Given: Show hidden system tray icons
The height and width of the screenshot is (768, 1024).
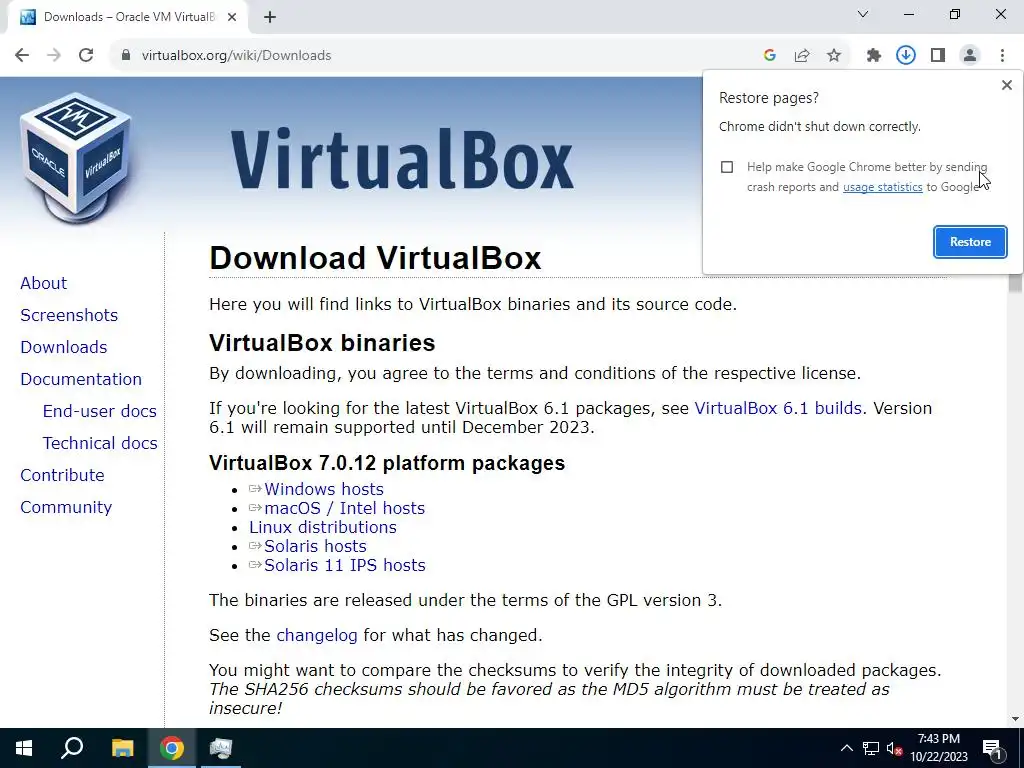Looking at the screenshot, I should click(846, 748).
